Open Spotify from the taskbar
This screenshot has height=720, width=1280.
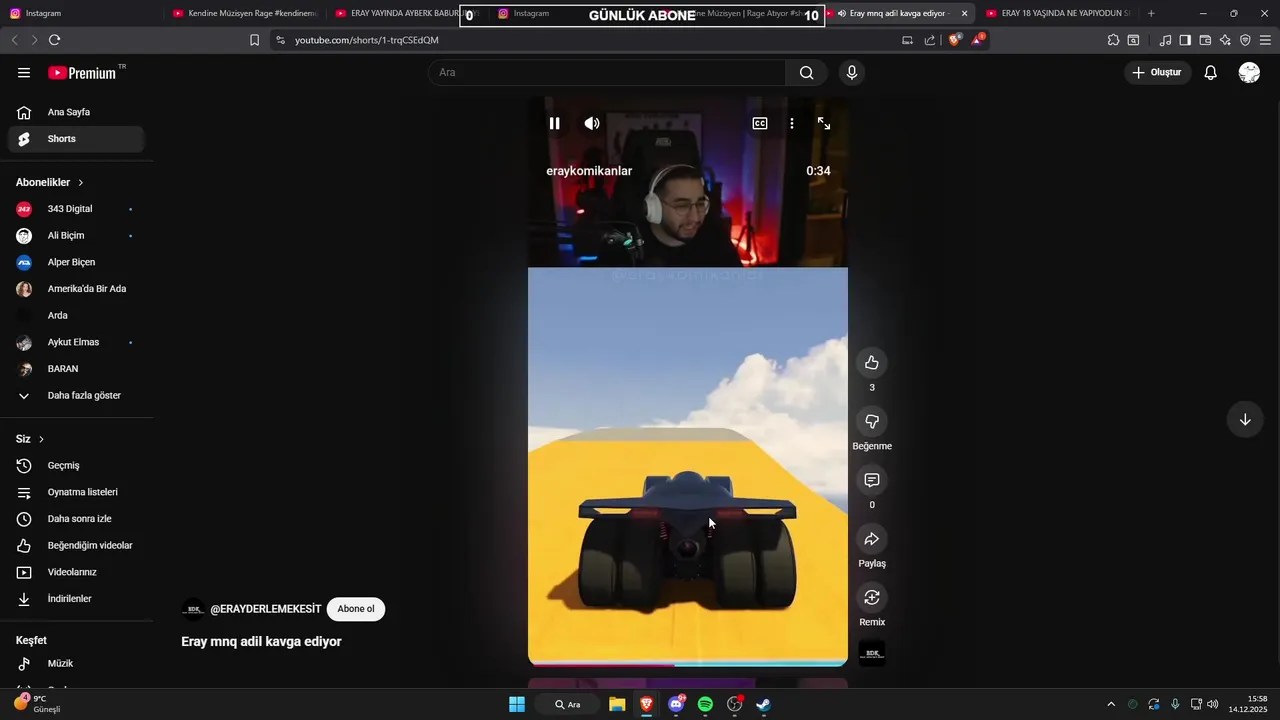pos(705,704)
